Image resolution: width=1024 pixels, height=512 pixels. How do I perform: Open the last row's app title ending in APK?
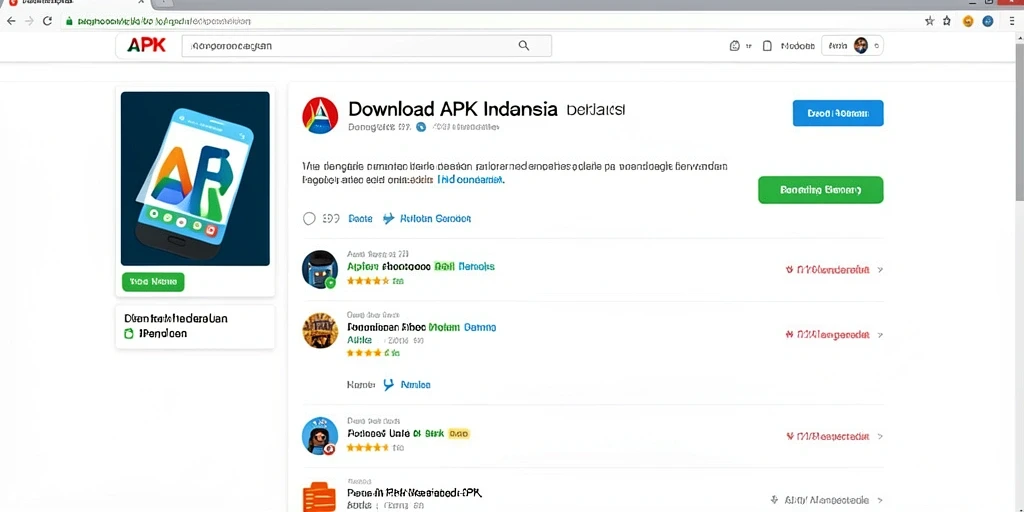tap(415, 492)
